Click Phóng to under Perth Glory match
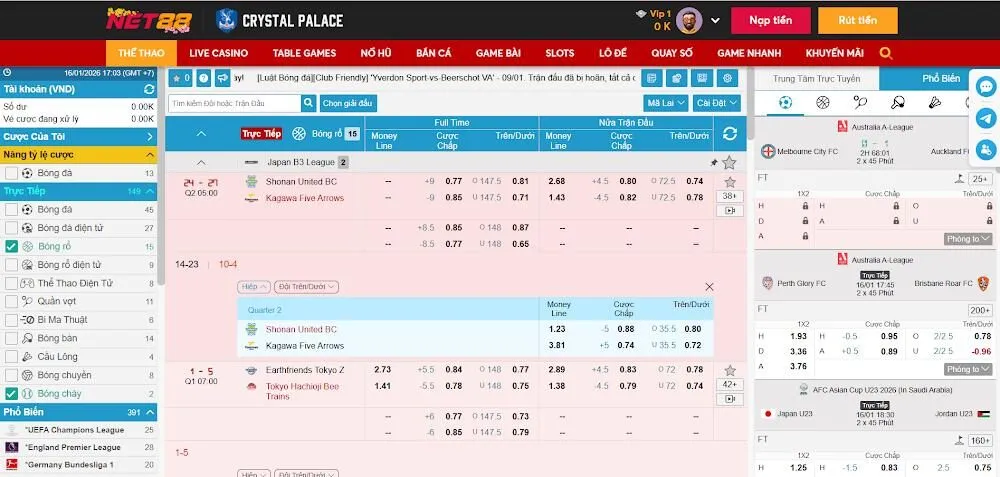The height and width of the screenshot is (477, 1000). coord(967,369)
